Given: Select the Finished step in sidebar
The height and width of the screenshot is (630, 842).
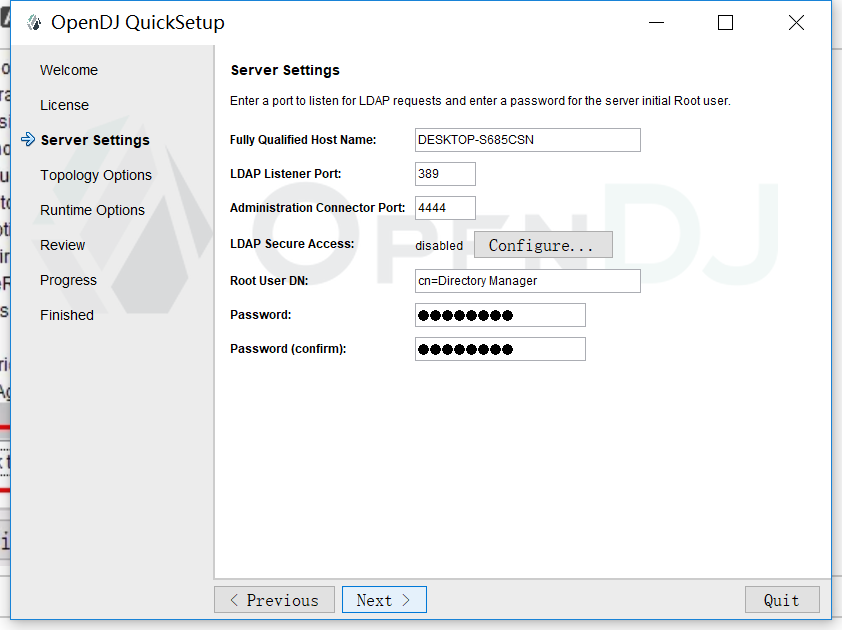Looking at the screenshot, I should click(67, 315).
